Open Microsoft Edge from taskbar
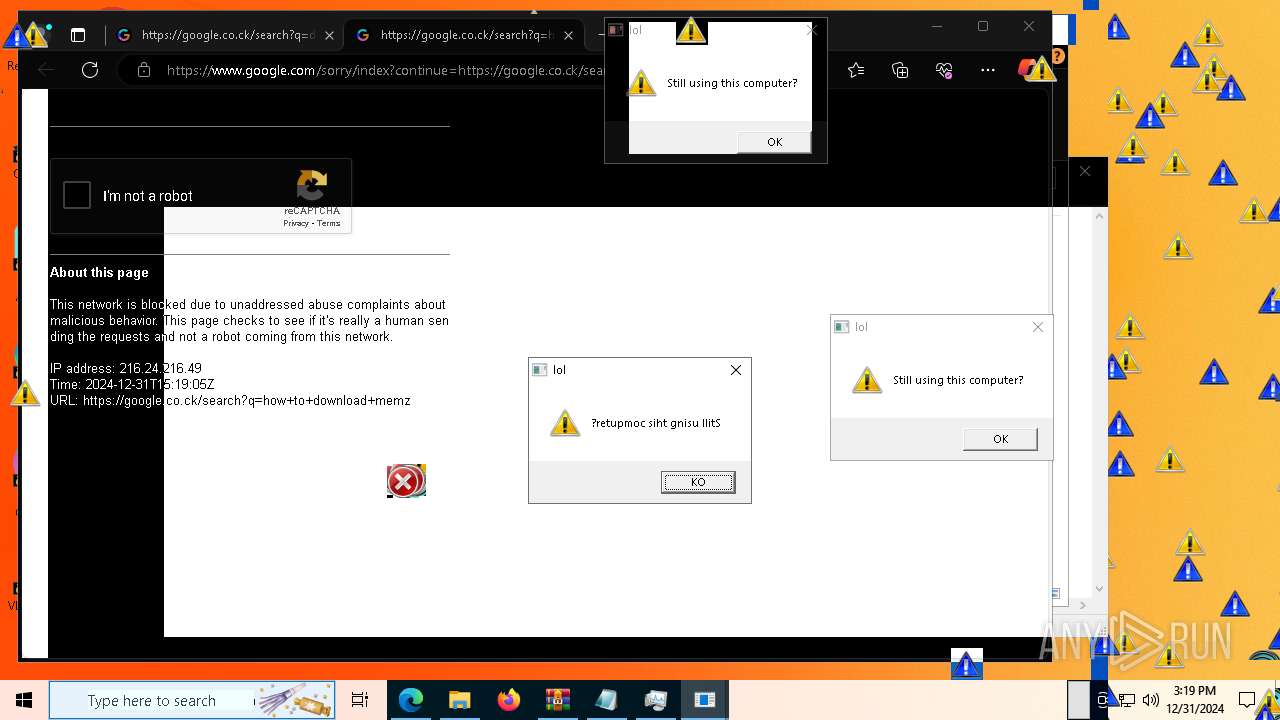This screenshot has height=720, width=1280. 411,700
